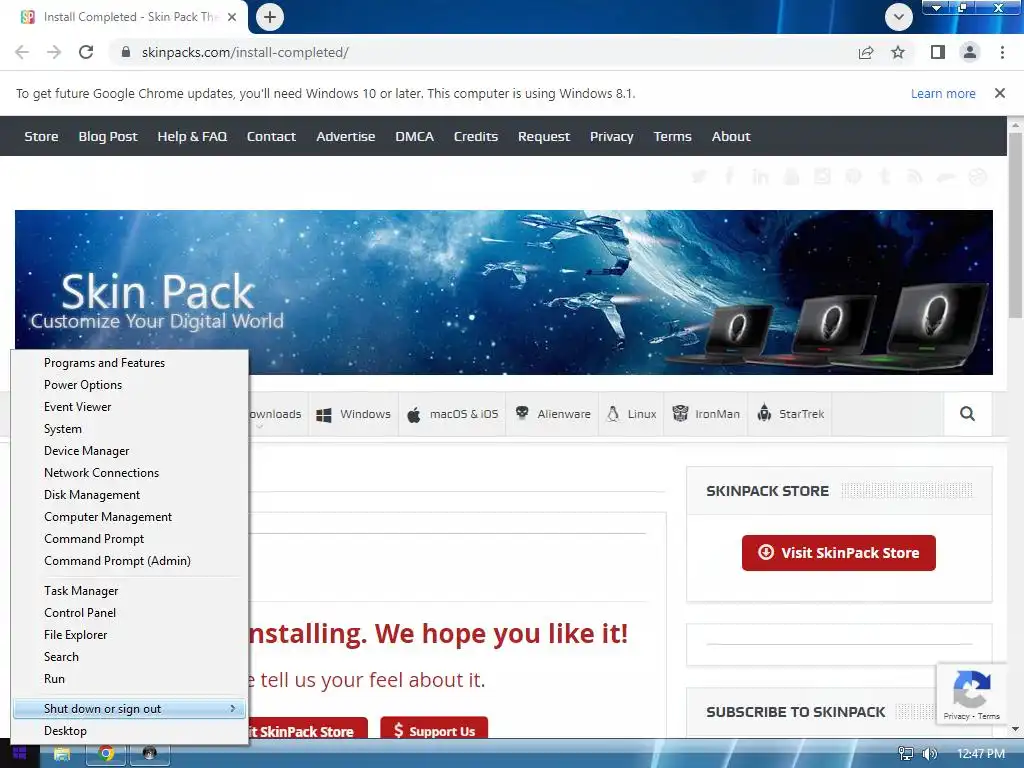
Task: Open the Run dialog entry
Action: pyautogui.click(x=54, y=679)
